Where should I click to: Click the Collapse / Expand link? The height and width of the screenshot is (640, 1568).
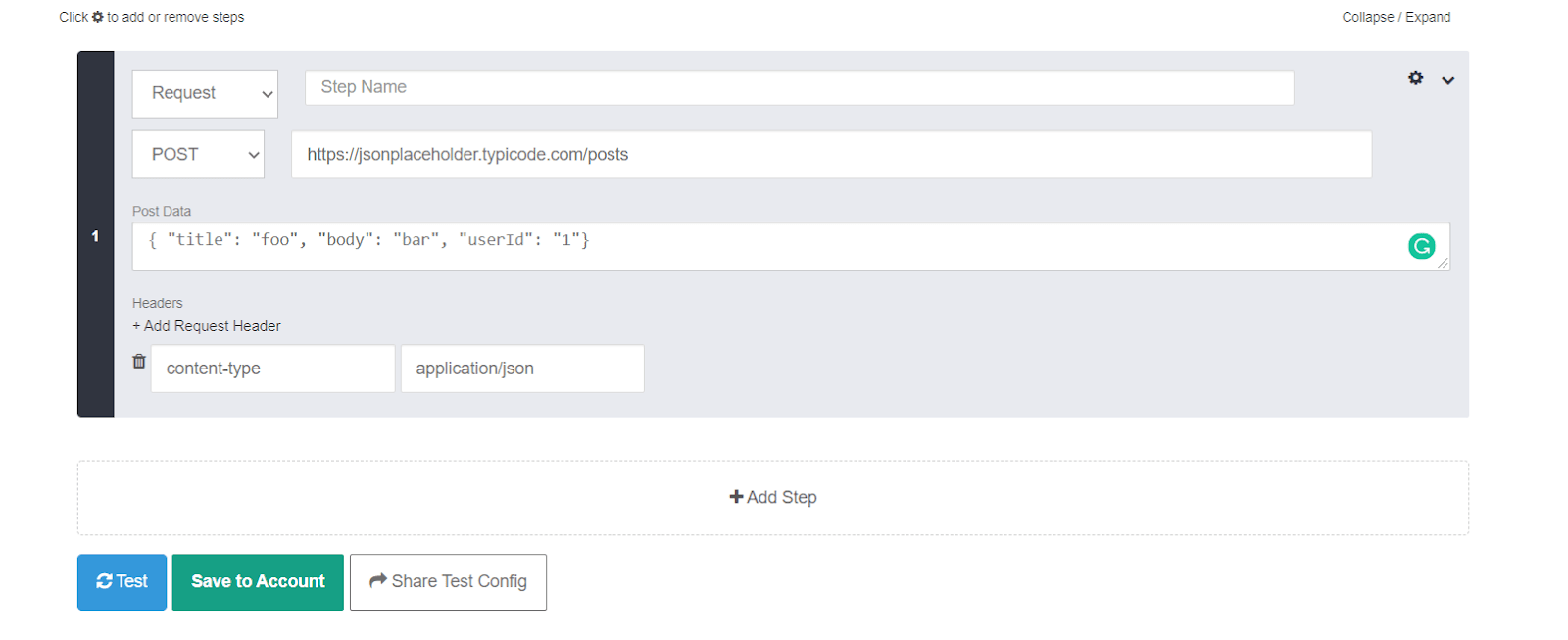click(x=1396, y=17)
